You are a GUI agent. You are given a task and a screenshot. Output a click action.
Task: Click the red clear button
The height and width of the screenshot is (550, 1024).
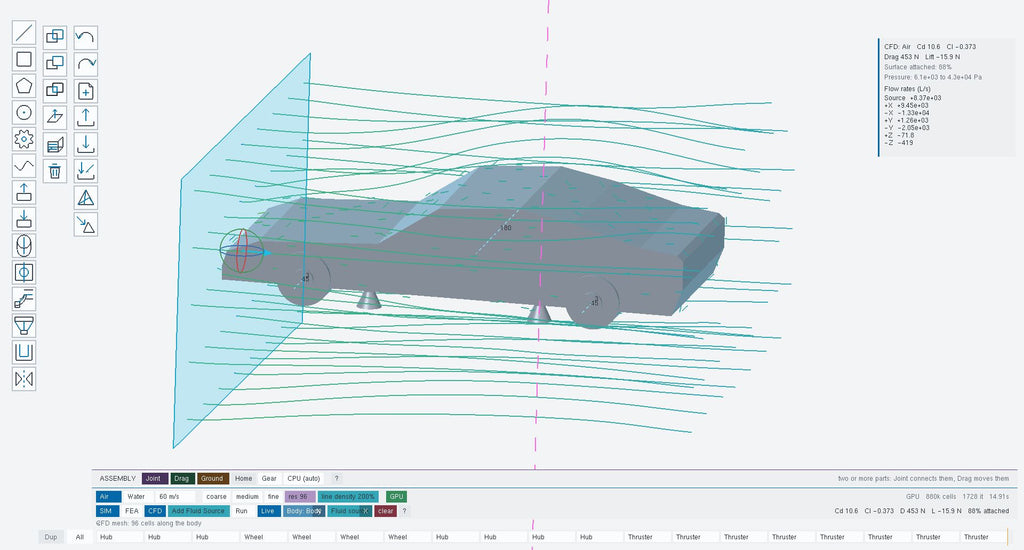(385, 511)
